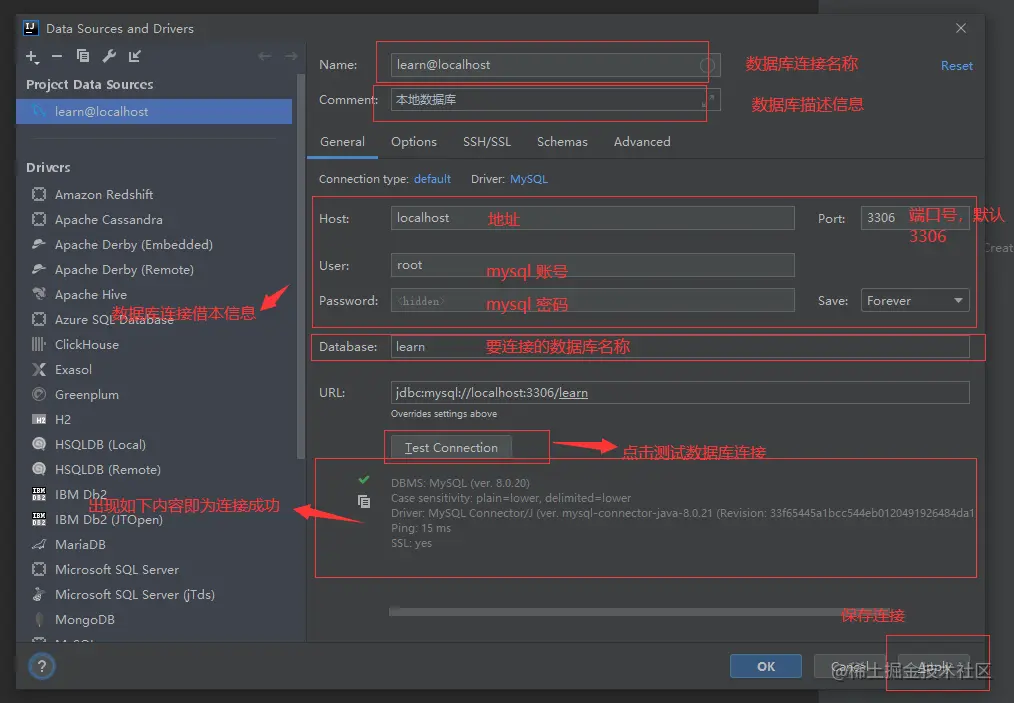Viewport: 1014px width, 703px height.
Task: Select Exasol driver
Action: 72,370
